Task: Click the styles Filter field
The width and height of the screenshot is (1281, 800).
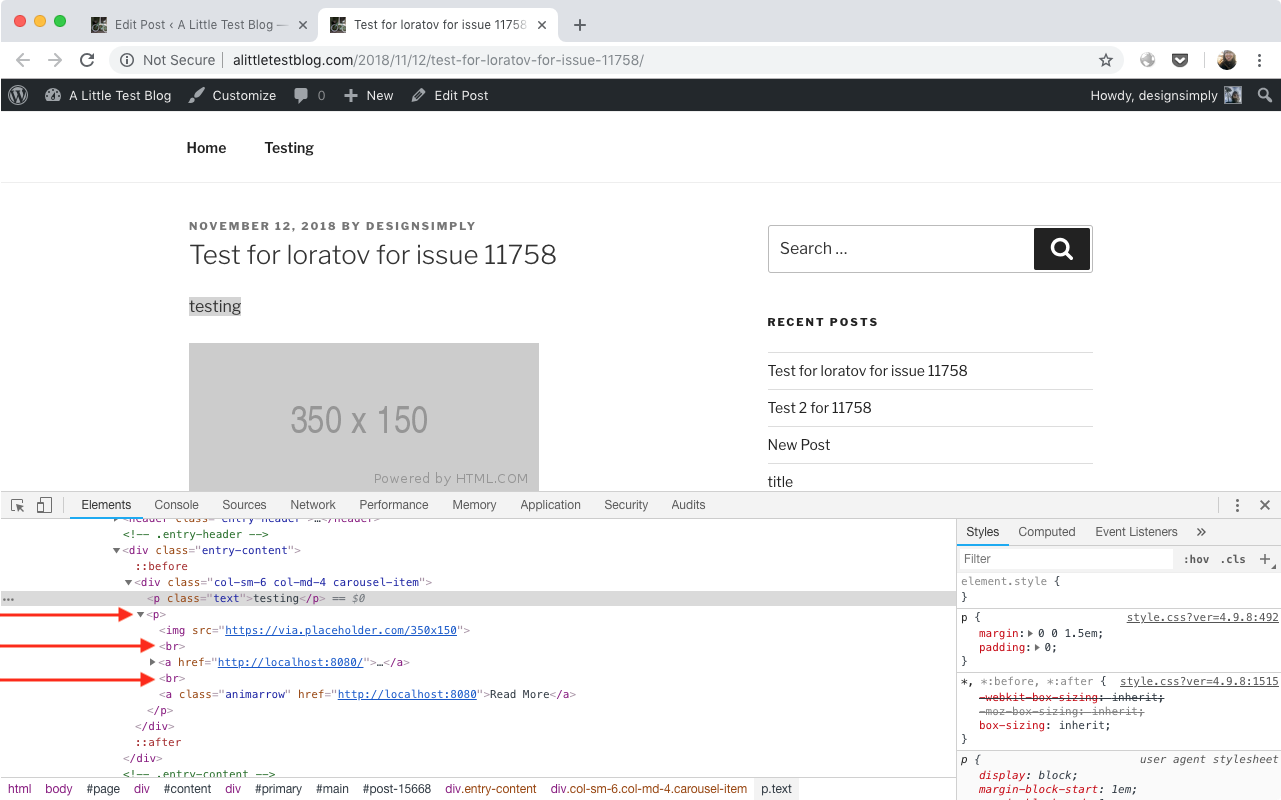Action: click(1066, 559)
